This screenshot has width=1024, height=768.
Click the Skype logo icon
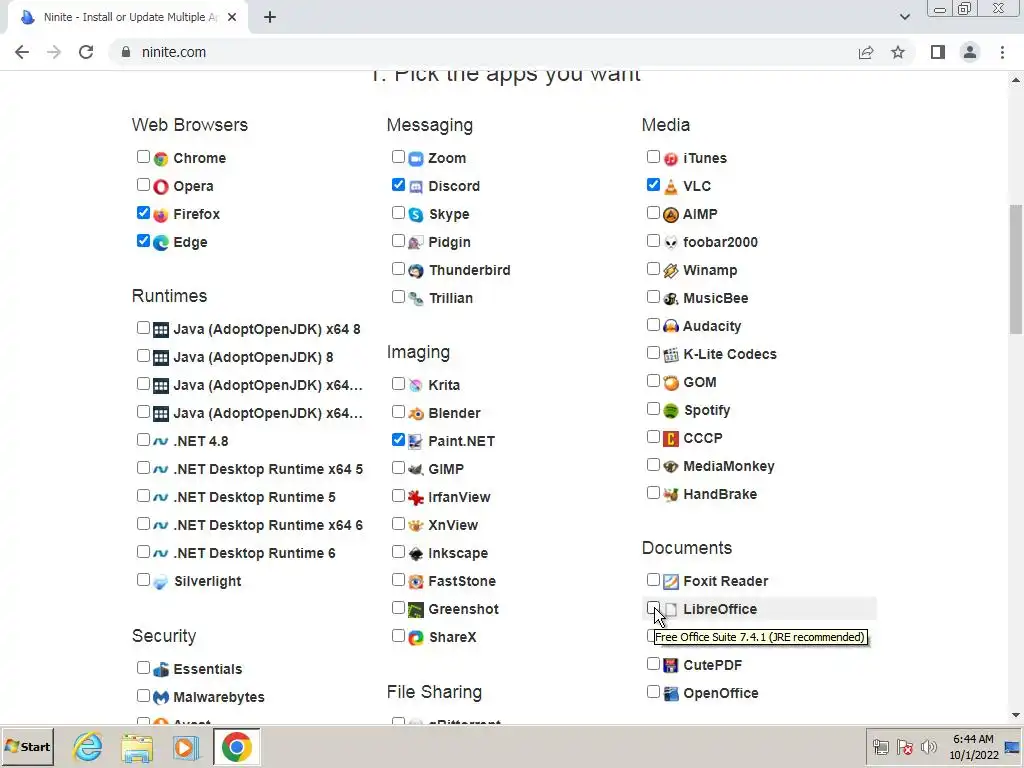(416, 215)
